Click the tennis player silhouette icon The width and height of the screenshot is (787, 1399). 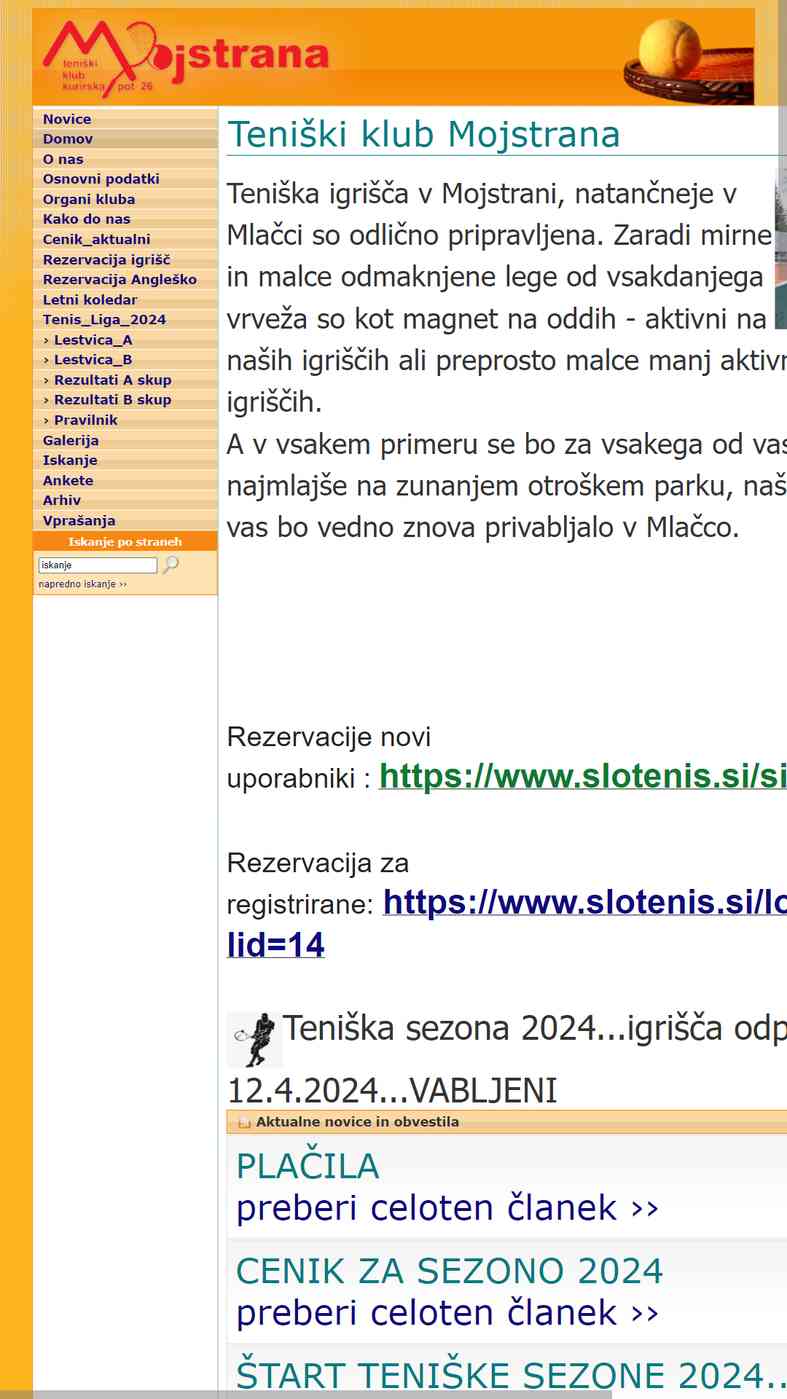(x=254, y=1040)
